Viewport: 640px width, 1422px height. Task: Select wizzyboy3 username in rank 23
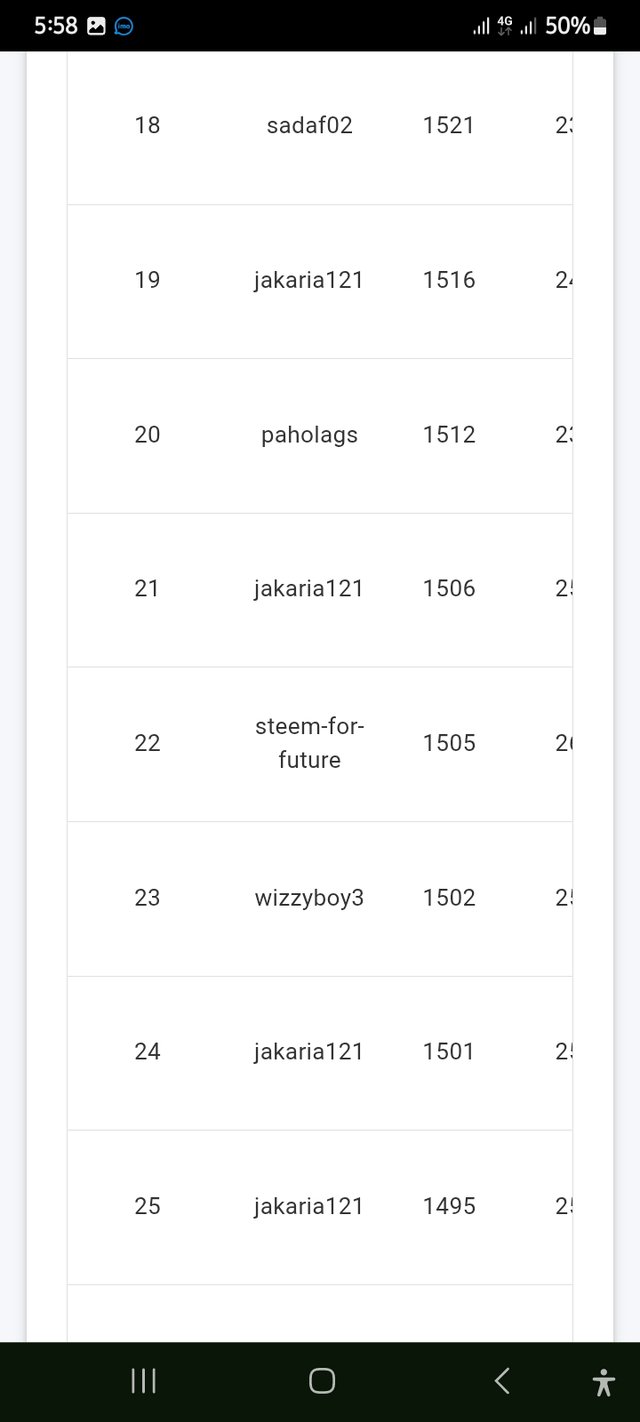tap(309, 897)
